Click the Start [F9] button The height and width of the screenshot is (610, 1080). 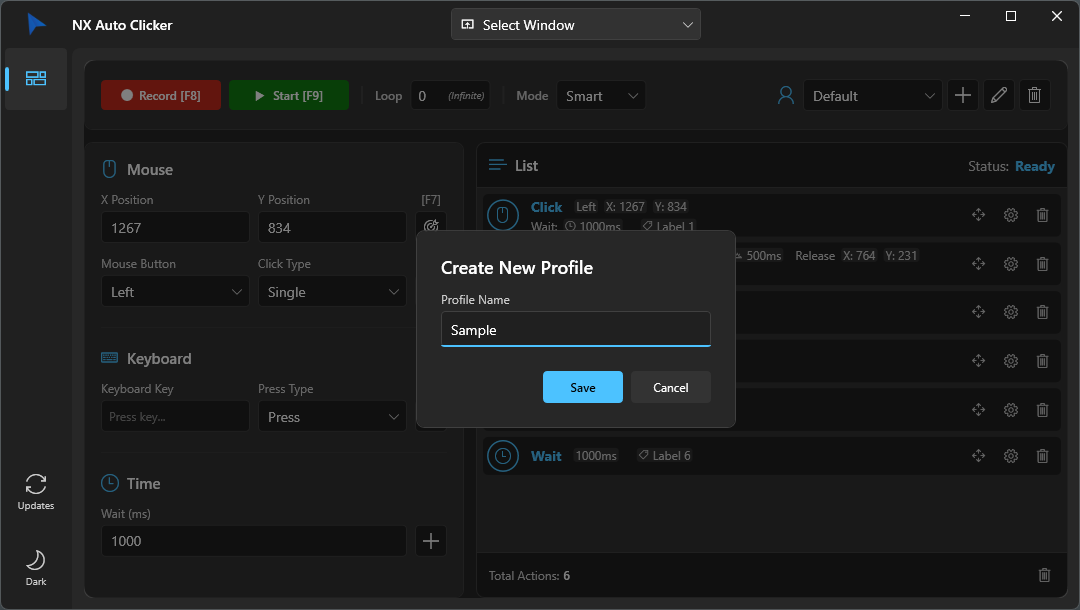289,95
